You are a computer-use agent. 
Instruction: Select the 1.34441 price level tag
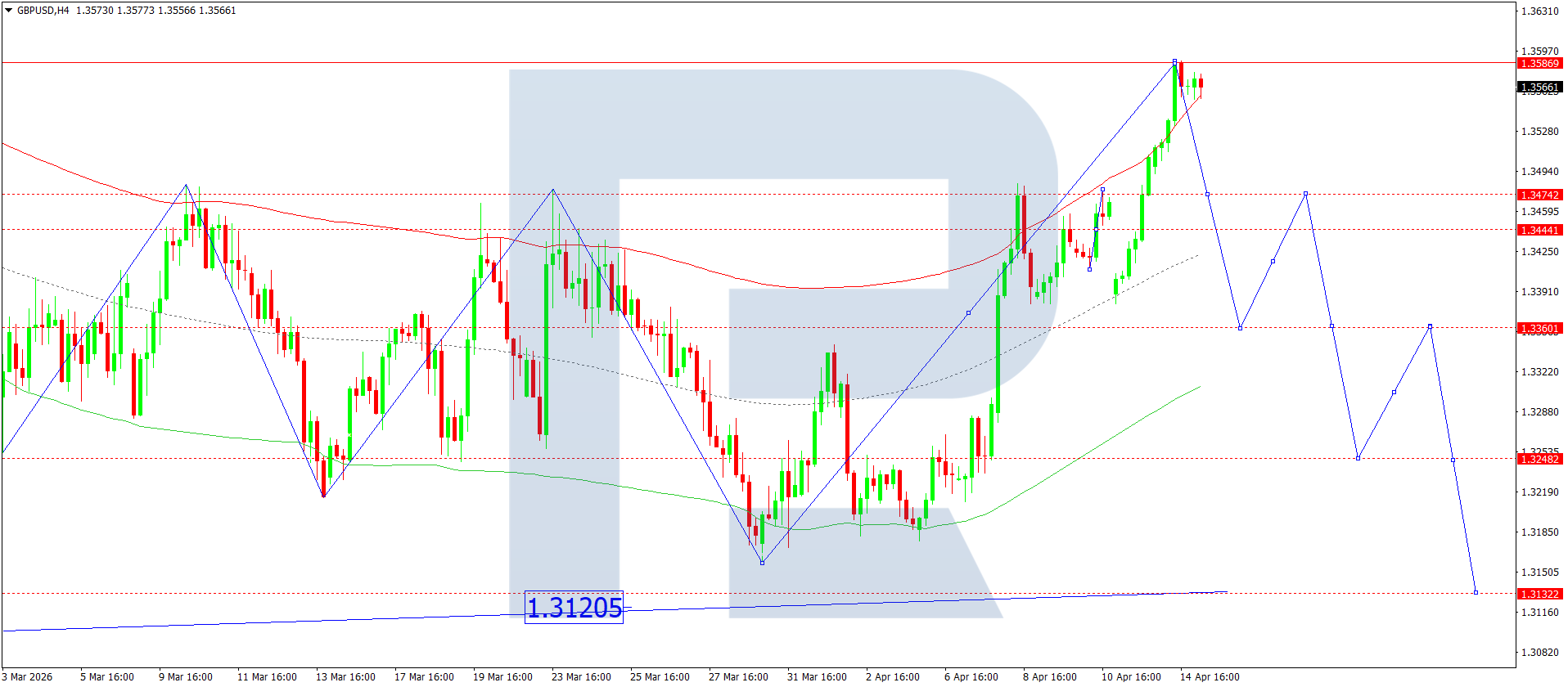[1539, 230]
